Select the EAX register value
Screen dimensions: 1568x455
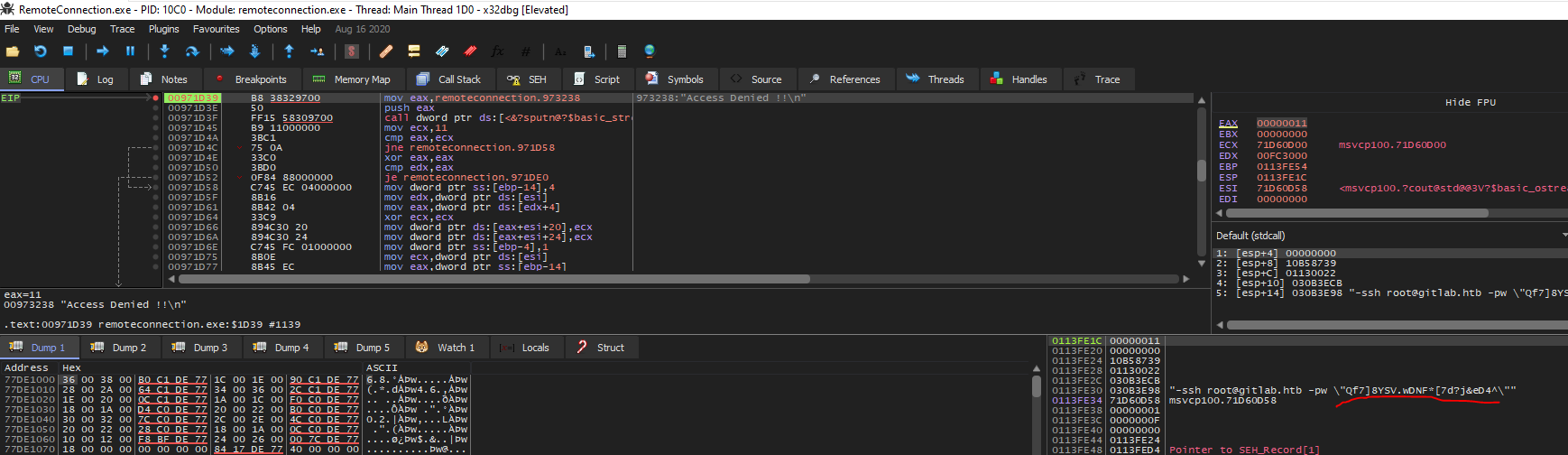[x=1281, y=123]
